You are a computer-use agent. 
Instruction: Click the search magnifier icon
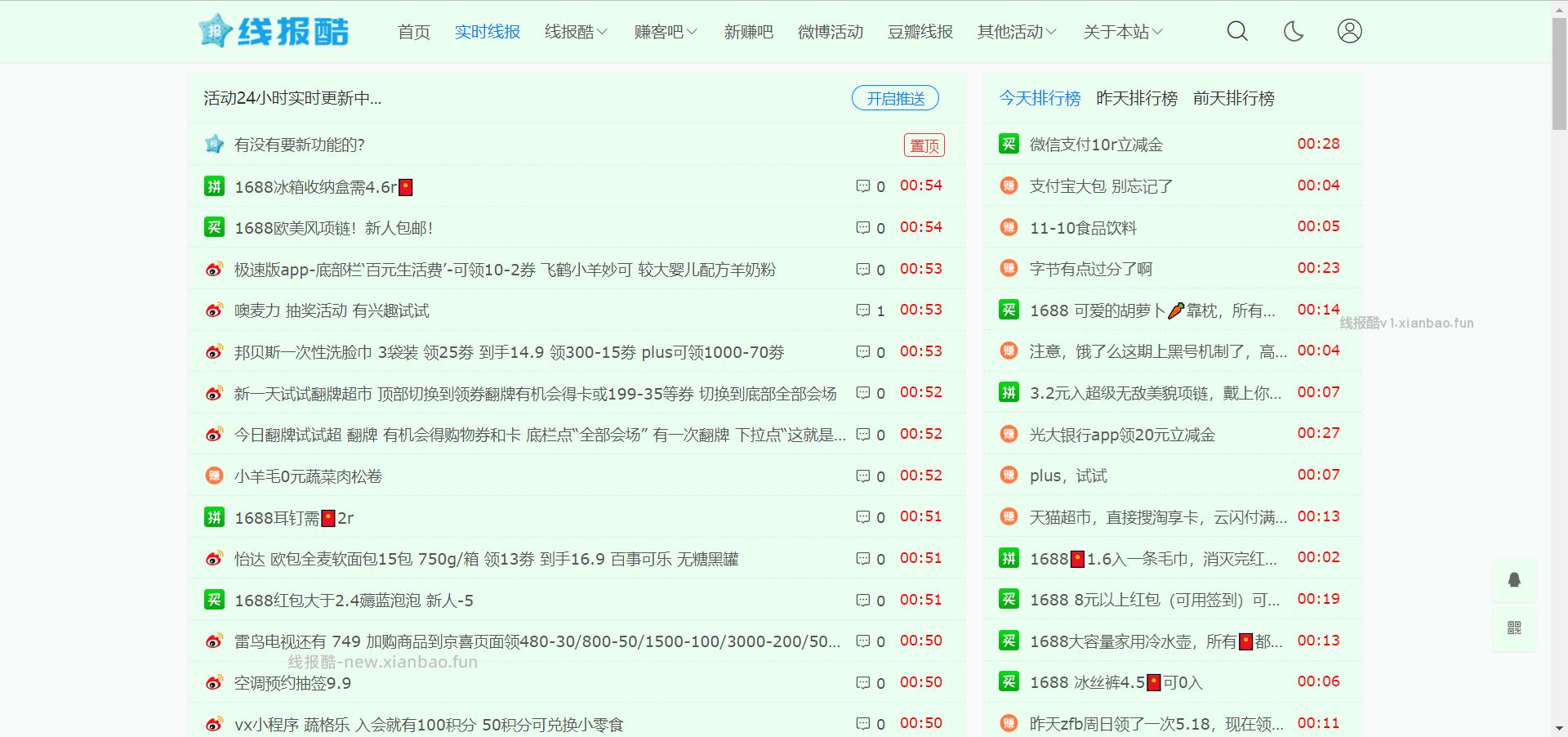pyautogui.click(x=1236, y=31)
